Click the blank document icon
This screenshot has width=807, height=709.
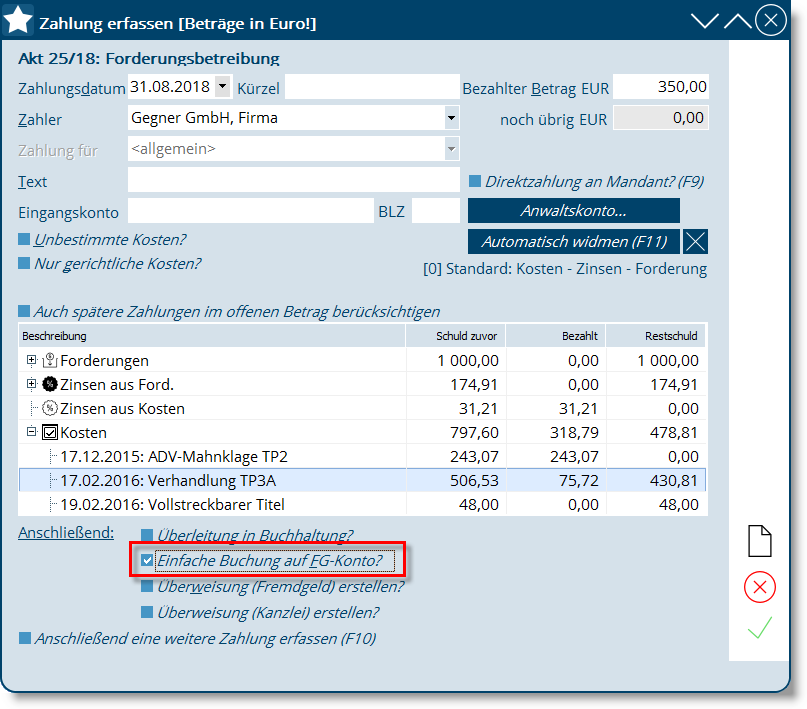tap(760, 541)
